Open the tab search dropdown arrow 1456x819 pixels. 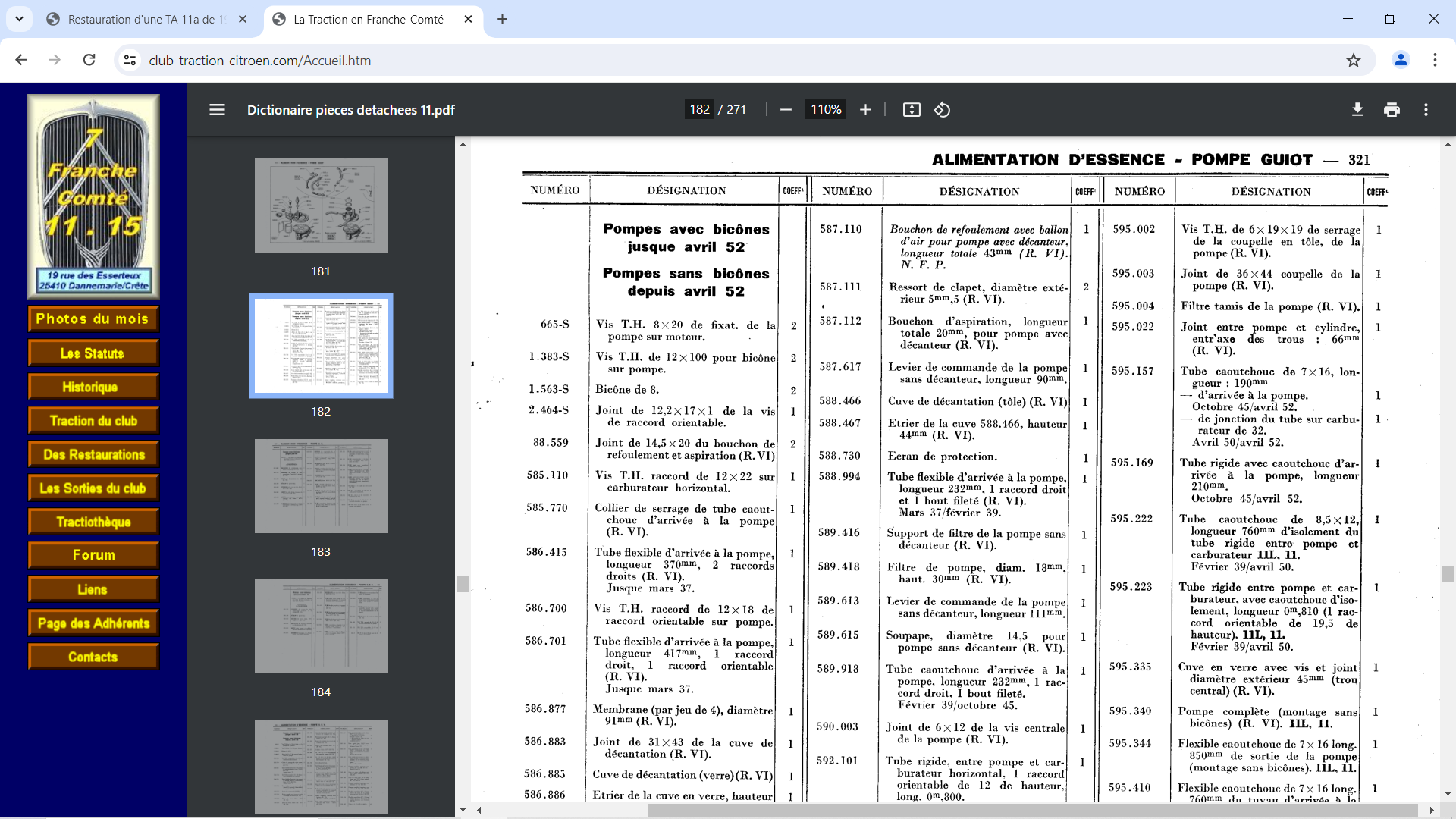click(19, 19)
